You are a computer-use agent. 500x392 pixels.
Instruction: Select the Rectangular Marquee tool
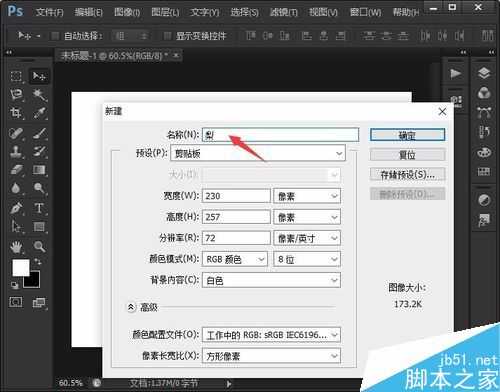(x=16, y=76)
